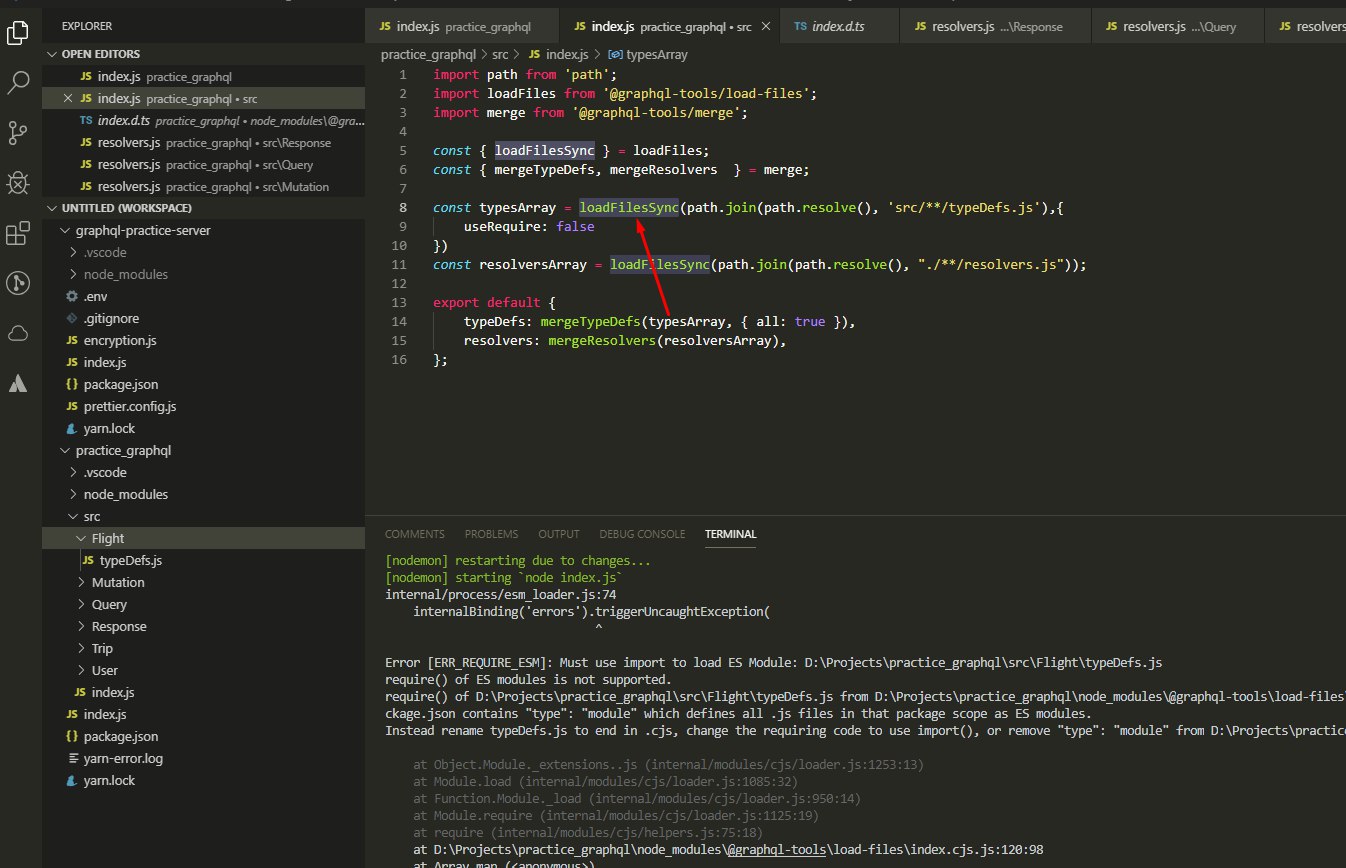The image size is (1346, 868).
Task: Close the src index.js open editor
Action: coord(68,99)
